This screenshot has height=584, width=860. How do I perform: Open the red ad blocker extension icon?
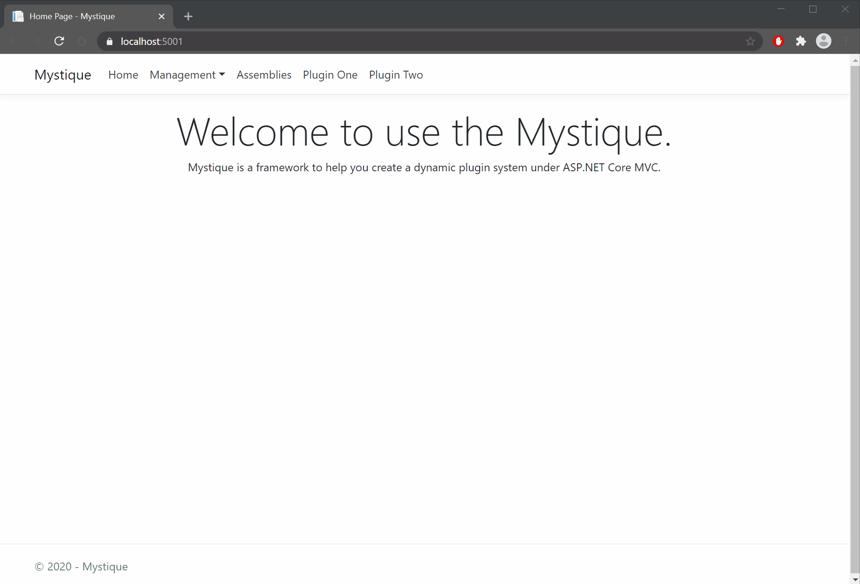tap(778, 41)
